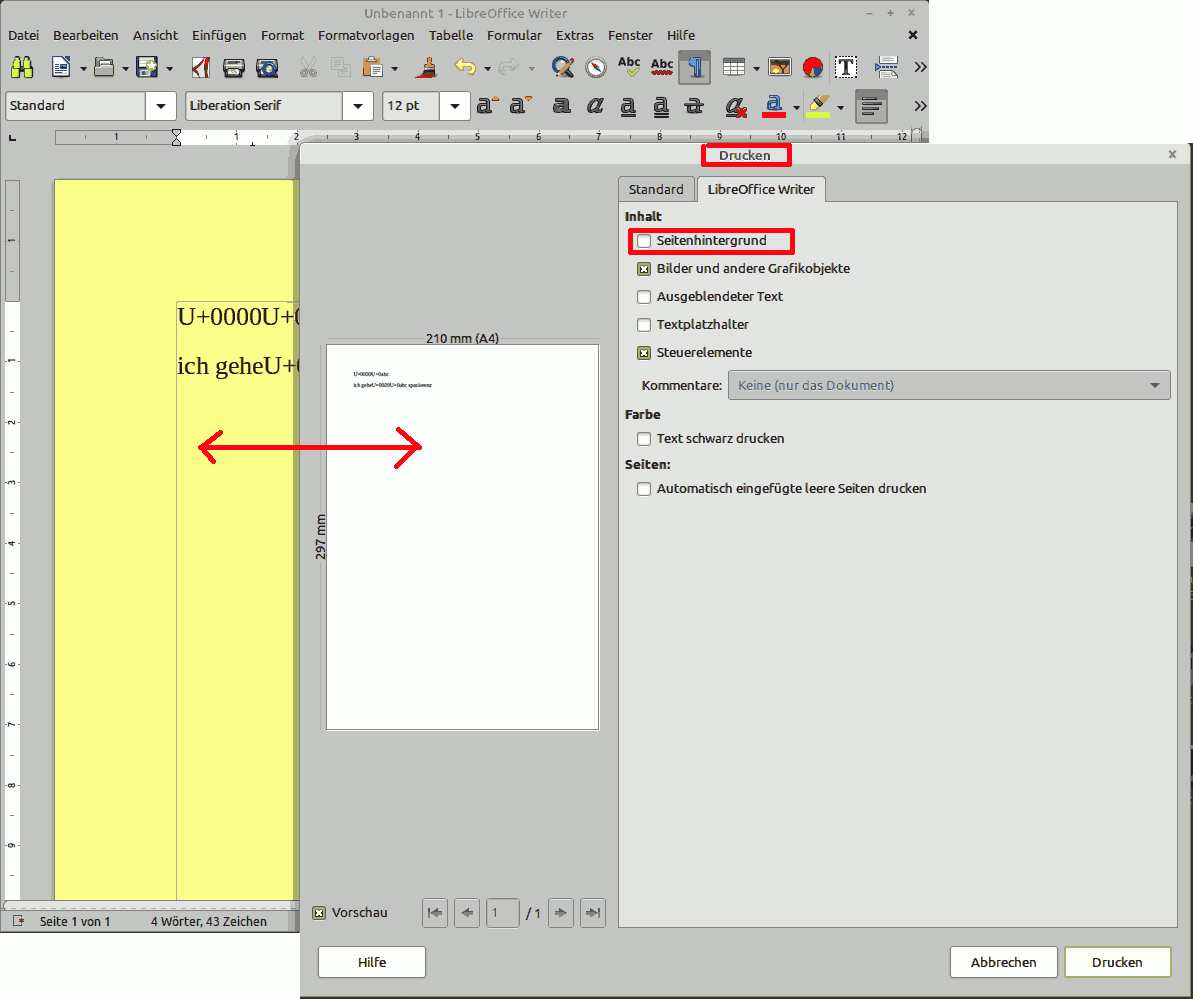Open the Kommentare dropdown
This screenshot has width=1193, height=999.
point(949,386)
